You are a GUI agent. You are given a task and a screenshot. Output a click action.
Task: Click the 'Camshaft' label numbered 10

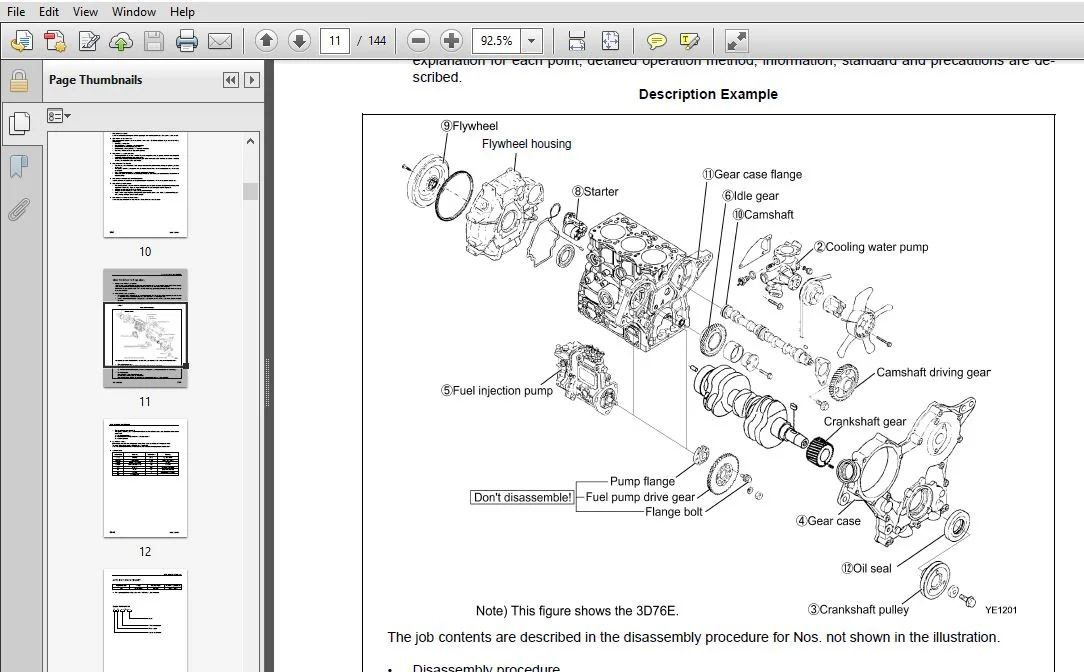click(x=763, y=214)
